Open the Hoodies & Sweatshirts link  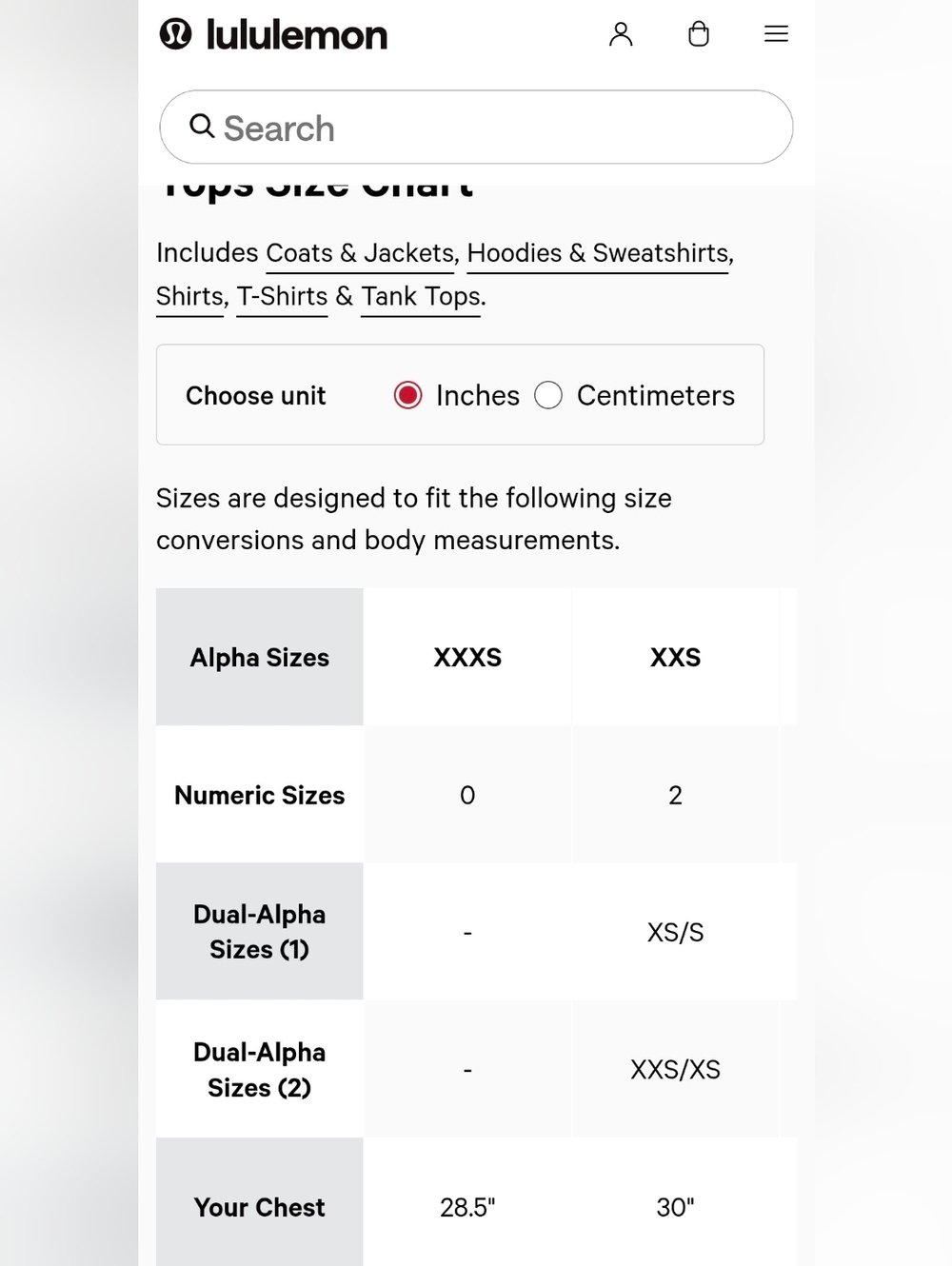pos(598,253)
